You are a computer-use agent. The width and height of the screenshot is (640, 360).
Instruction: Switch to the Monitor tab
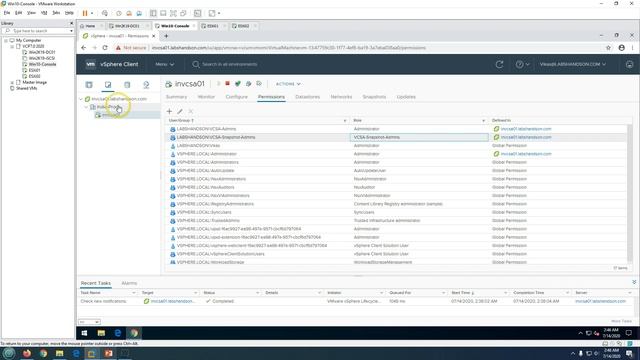206,97
